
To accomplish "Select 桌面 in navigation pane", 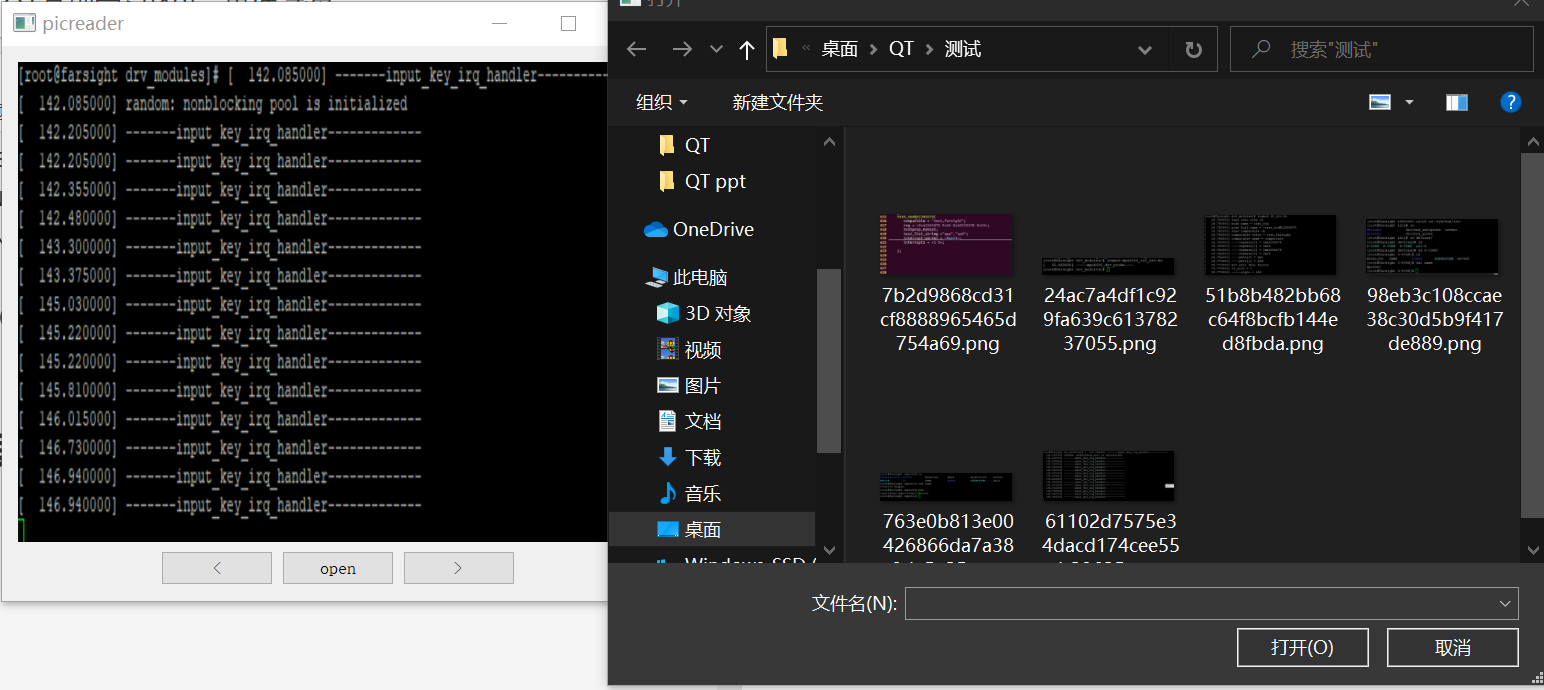I will tap(712, 529).
